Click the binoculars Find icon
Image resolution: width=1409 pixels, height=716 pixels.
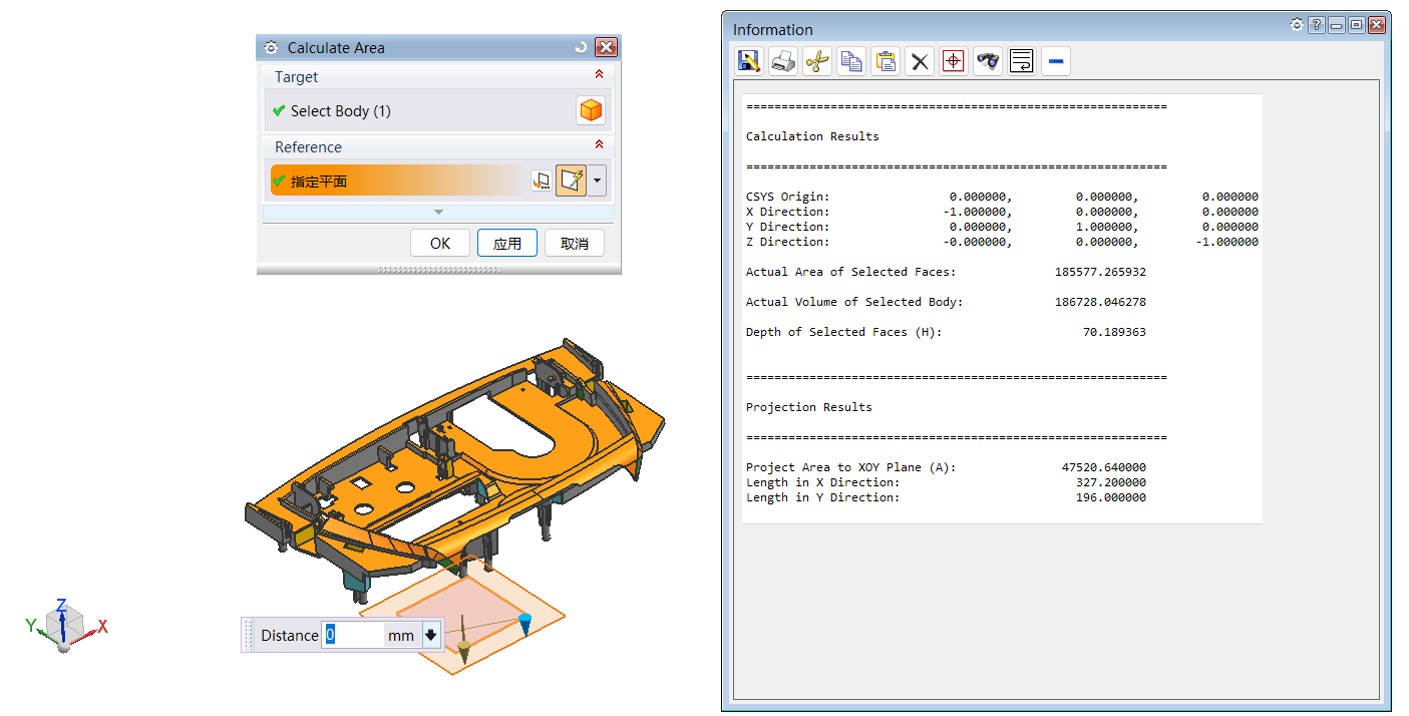[988, 62]
